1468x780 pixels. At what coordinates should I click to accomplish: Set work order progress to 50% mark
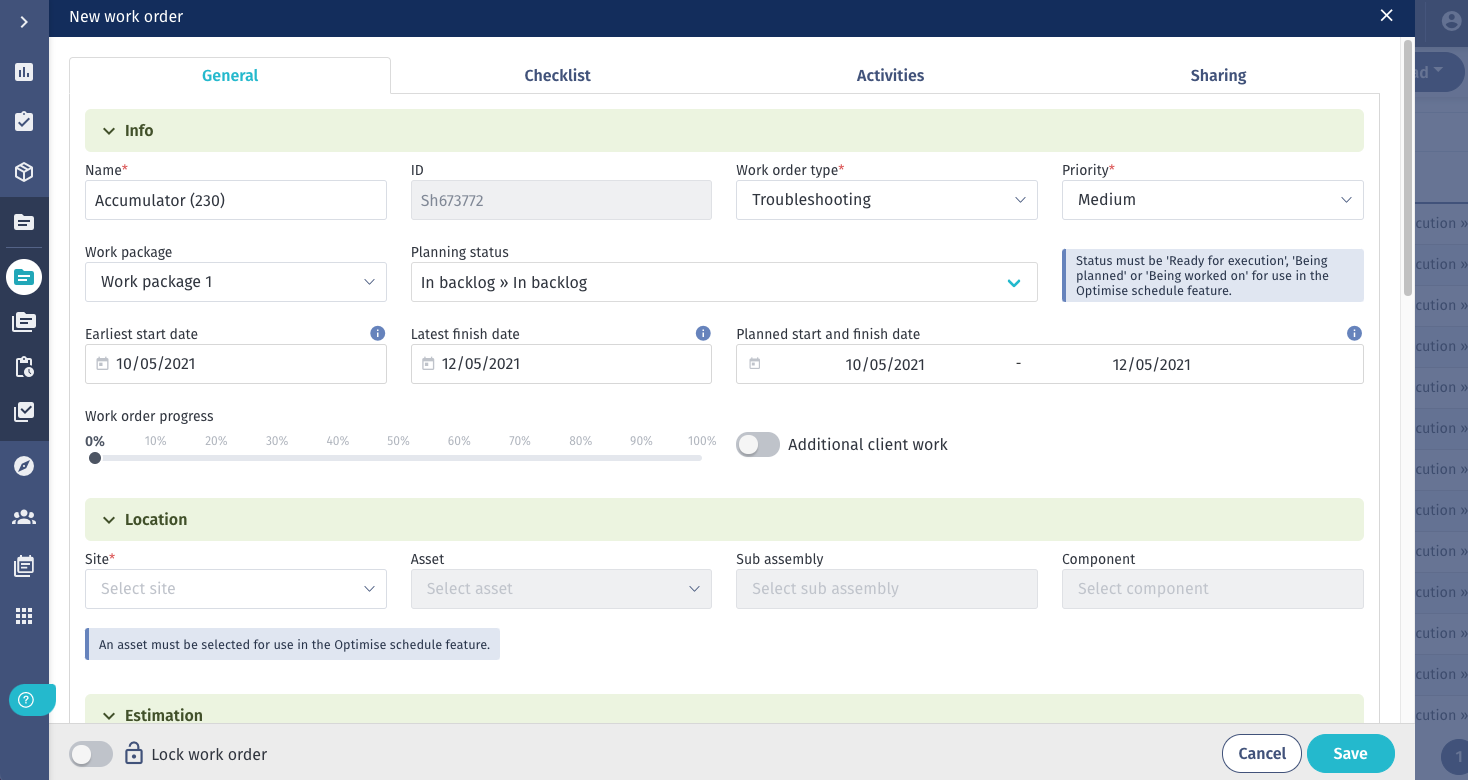[x=398, y=441]
